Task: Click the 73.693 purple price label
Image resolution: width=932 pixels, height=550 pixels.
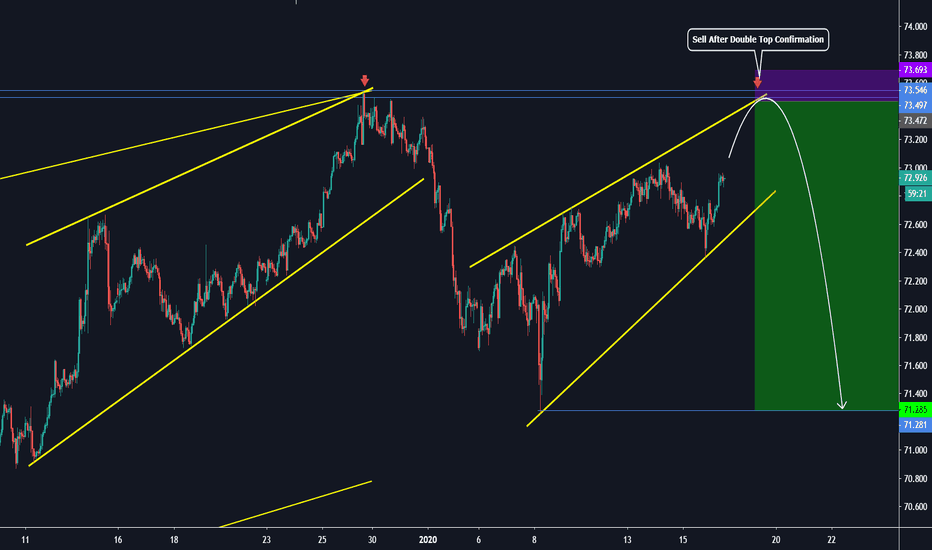Action: [915, 70]
